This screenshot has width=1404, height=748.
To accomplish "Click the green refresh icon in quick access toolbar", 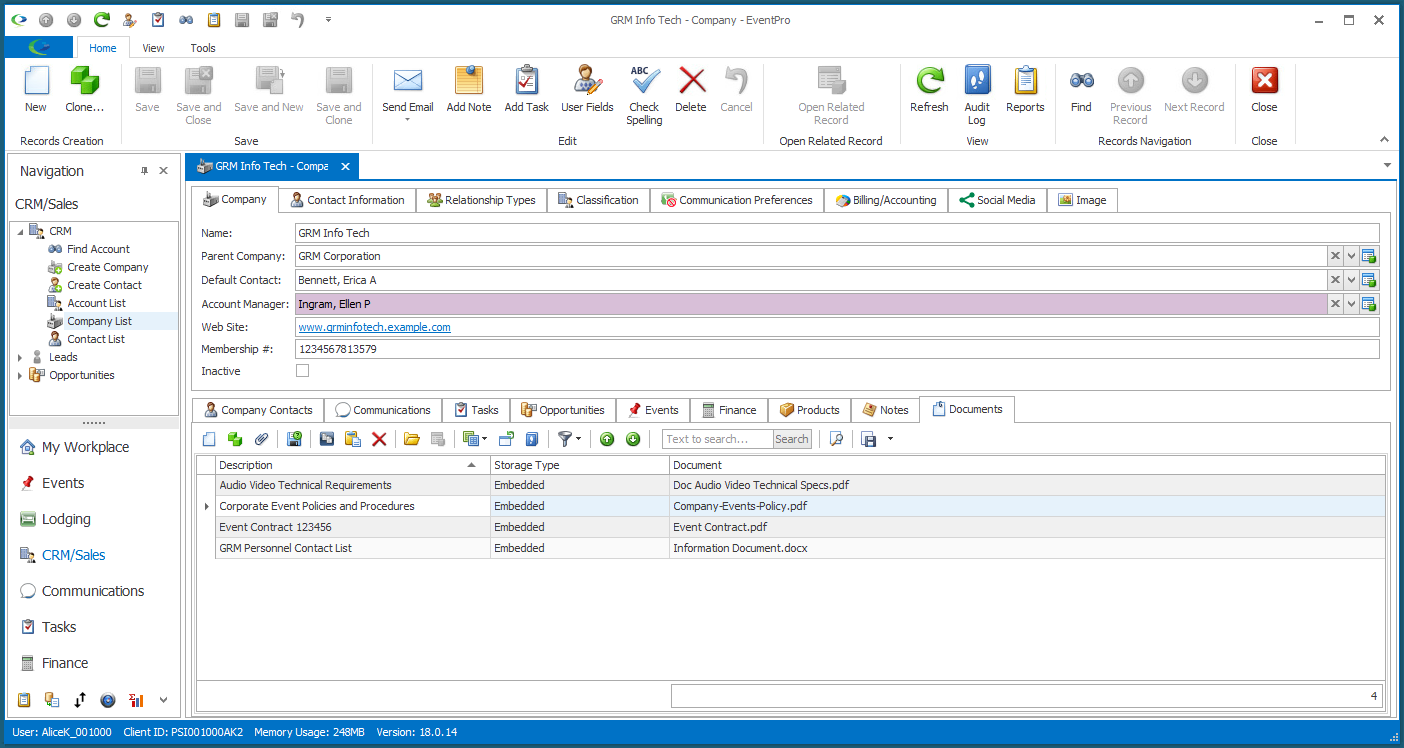I will click(102, 19).
